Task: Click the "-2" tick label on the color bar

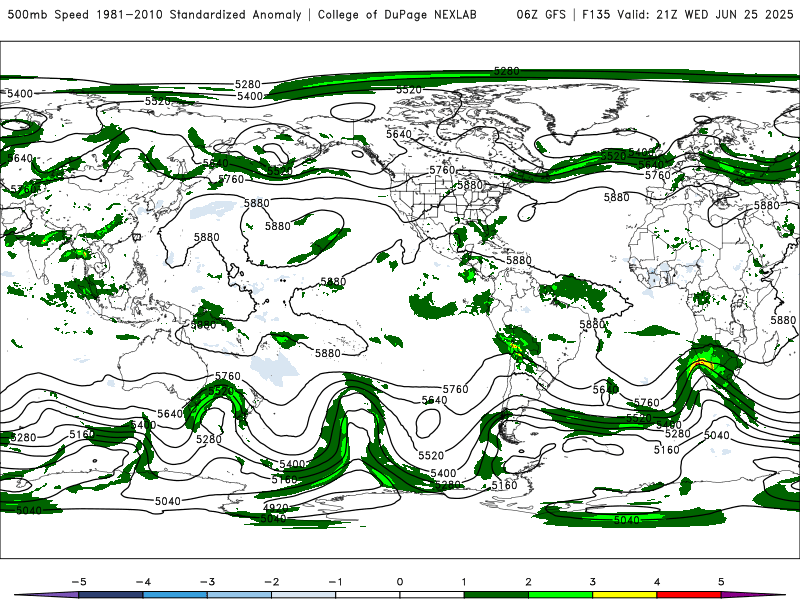Action: tap(271, 582)
